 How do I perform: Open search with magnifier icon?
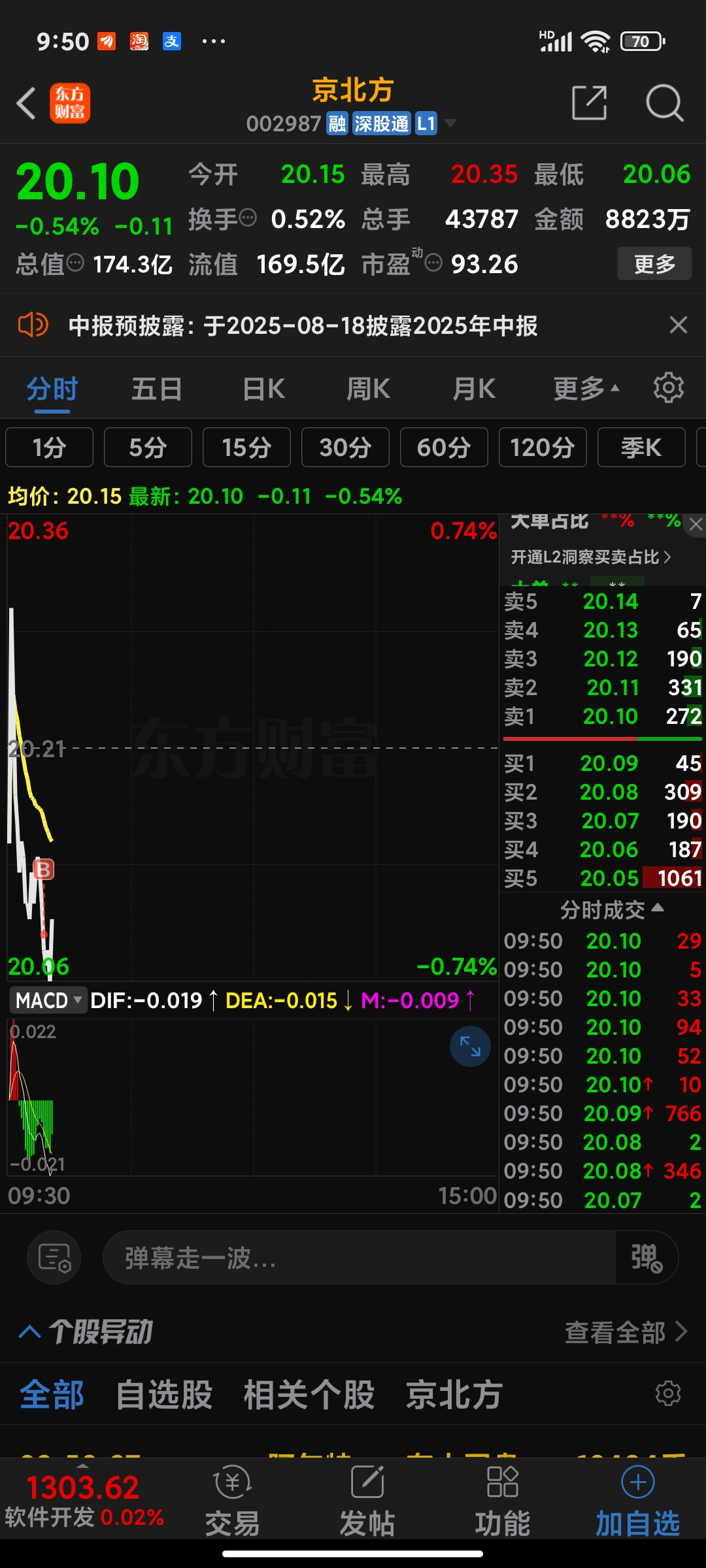click(x=664, y=103)
